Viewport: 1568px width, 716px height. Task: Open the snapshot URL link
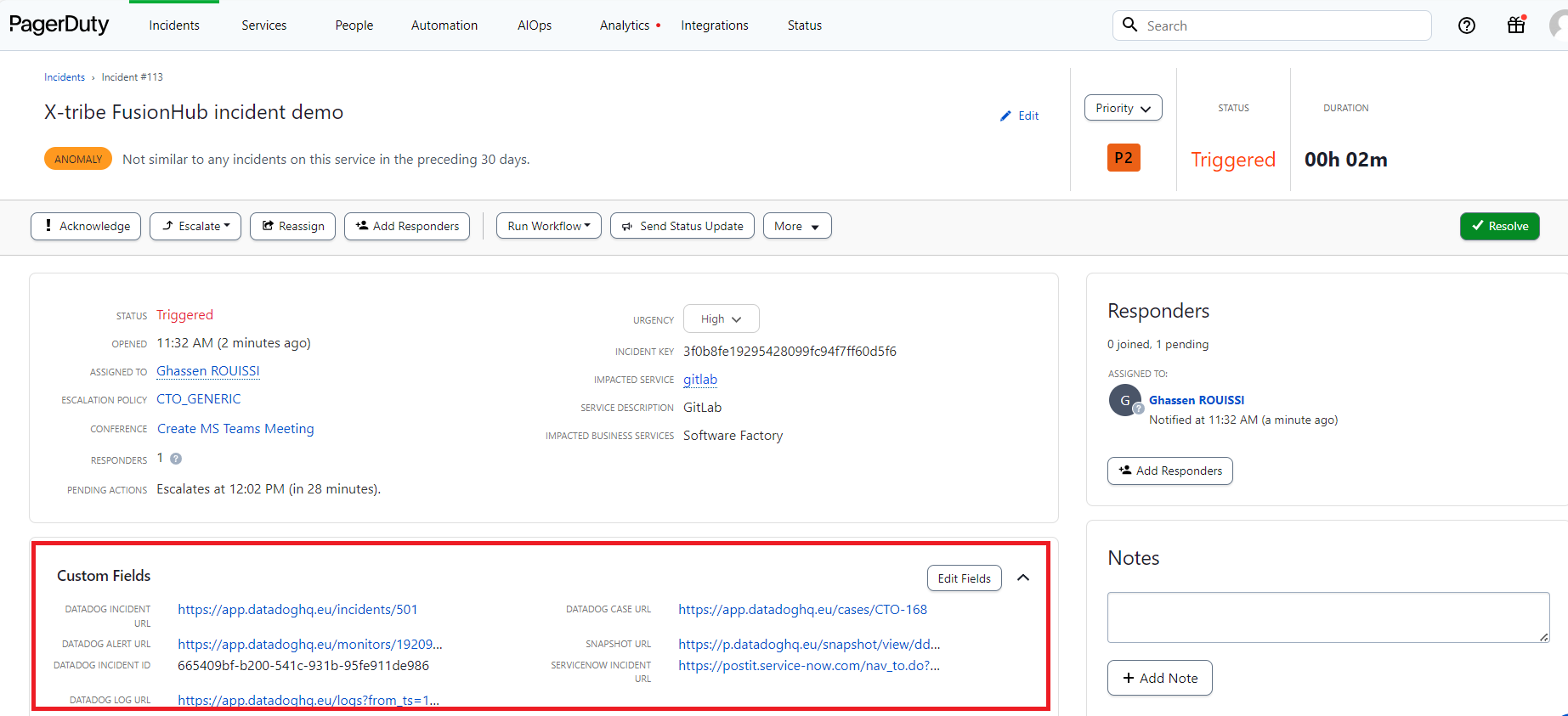[x=809, y=645]
